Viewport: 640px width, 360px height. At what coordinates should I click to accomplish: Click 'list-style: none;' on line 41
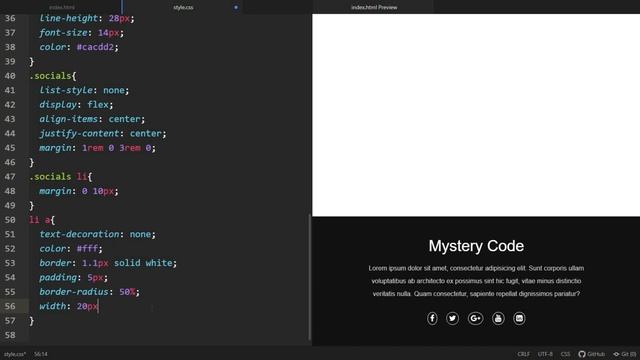[84, 90]
